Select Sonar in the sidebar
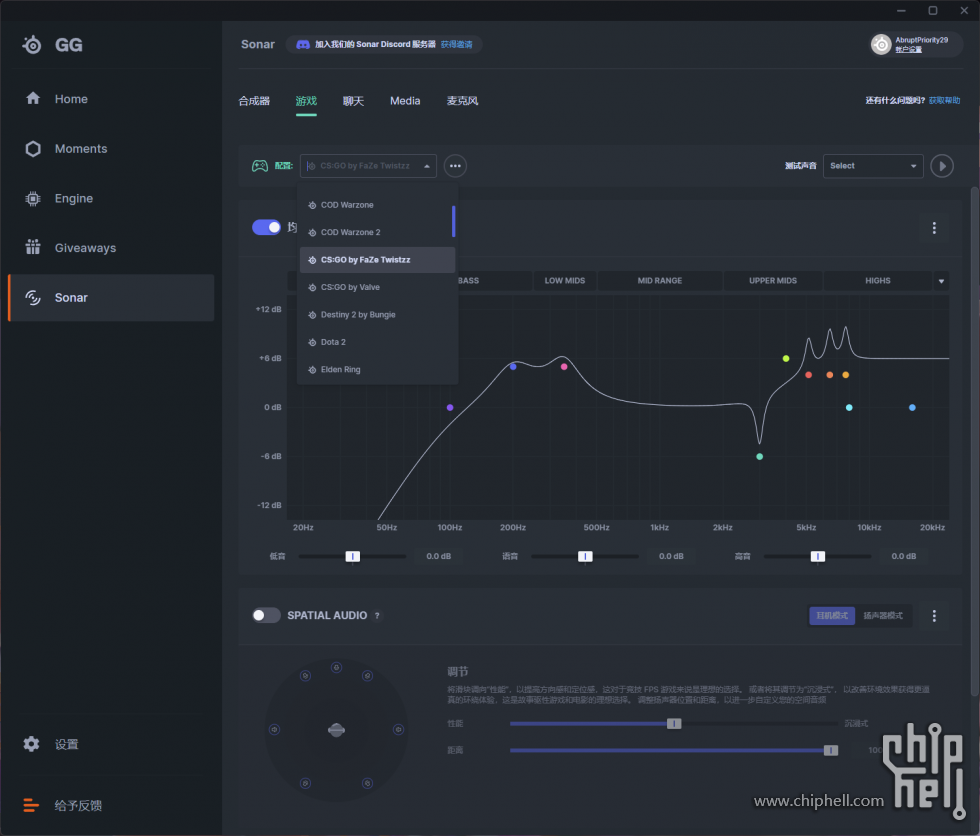The image size is (980, 836). coord(111,297)
